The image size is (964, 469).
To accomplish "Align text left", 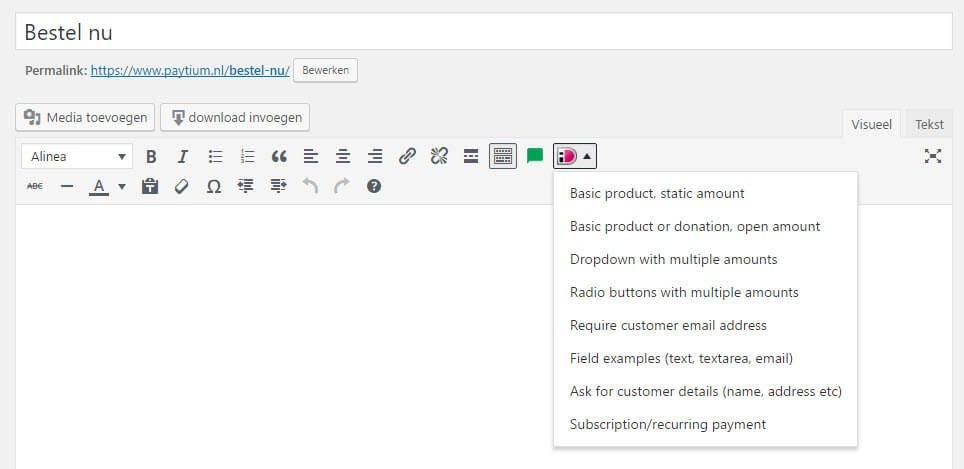I will [x=311, y=156].
